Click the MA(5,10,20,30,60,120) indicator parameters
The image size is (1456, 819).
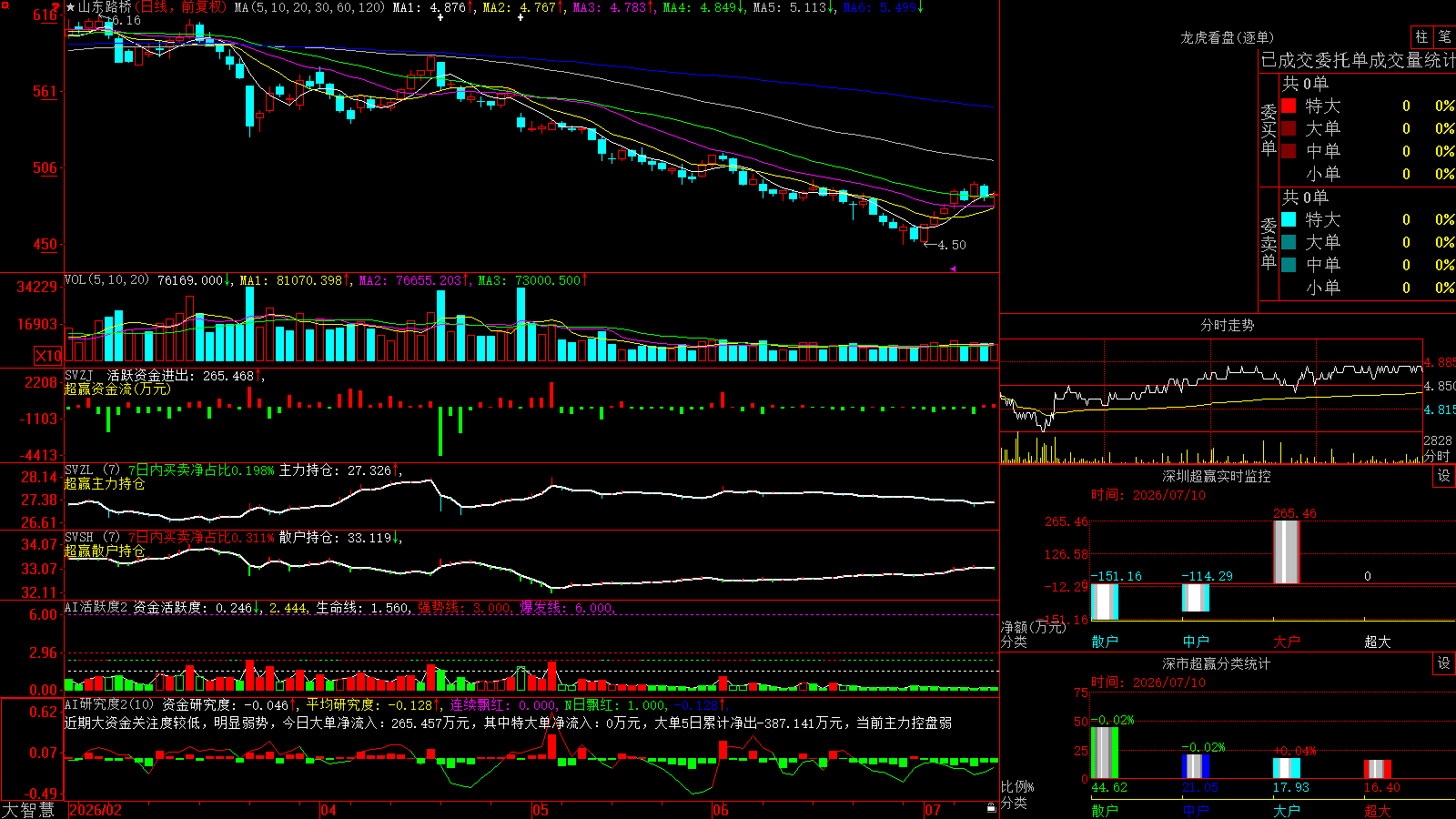pyautogui.click(x=309, y=7)
